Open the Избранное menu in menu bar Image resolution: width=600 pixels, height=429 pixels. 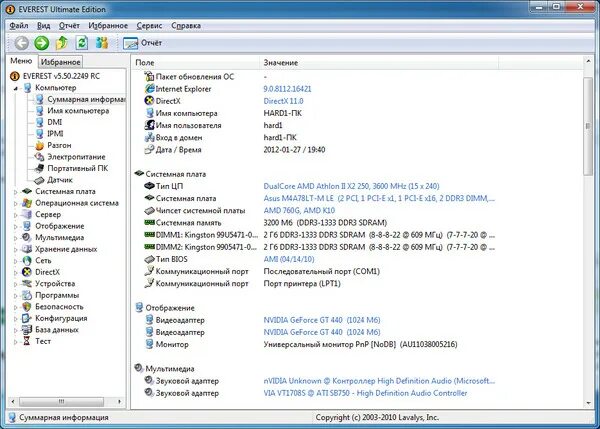pos(108,26)
